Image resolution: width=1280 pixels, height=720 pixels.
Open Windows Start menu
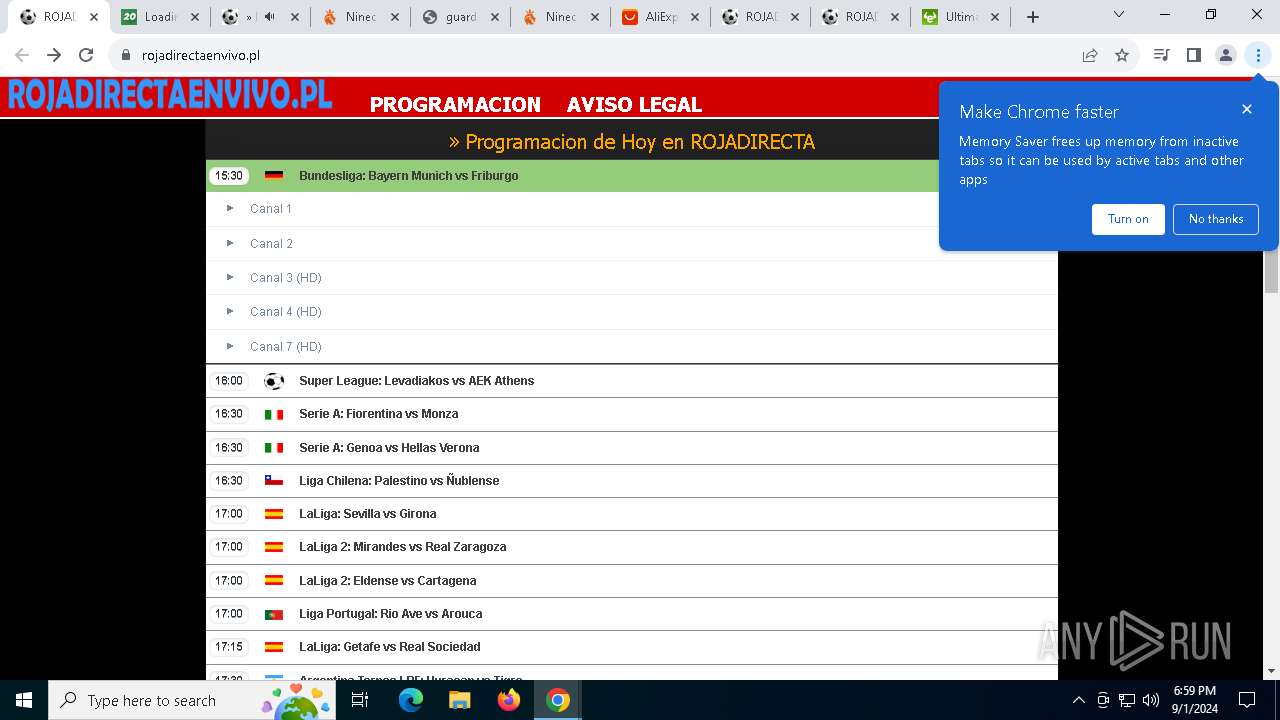(24, 700)
